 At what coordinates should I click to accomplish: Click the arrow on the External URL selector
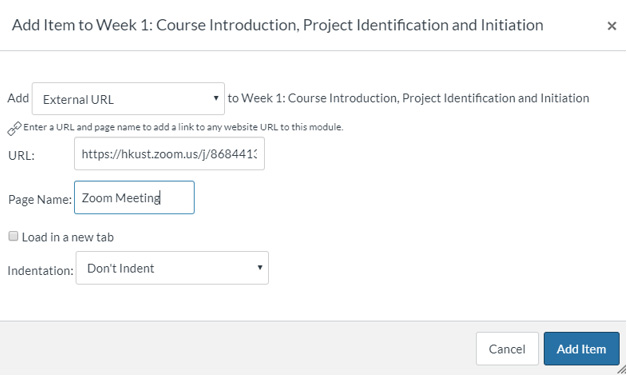pos(216,98)
